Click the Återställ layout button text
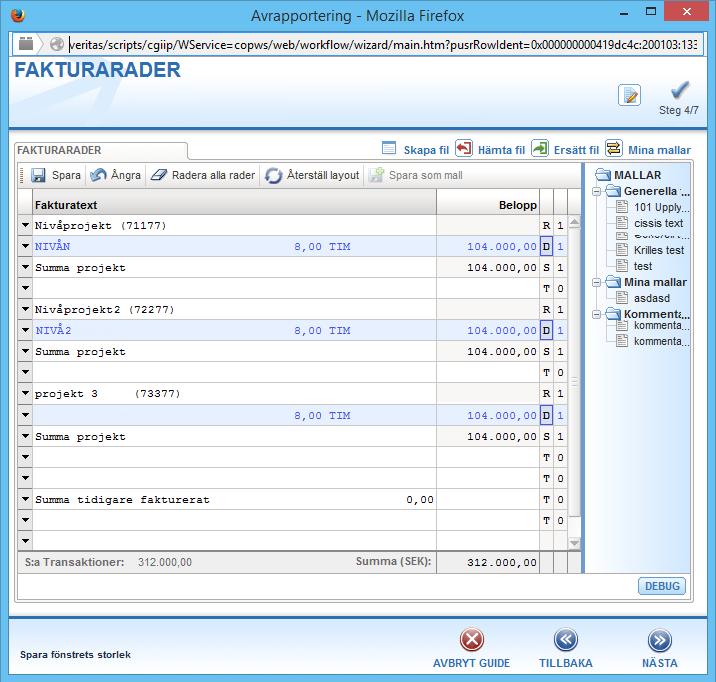The height and width of the screenshot is (682, 716). tap(323, 175)
